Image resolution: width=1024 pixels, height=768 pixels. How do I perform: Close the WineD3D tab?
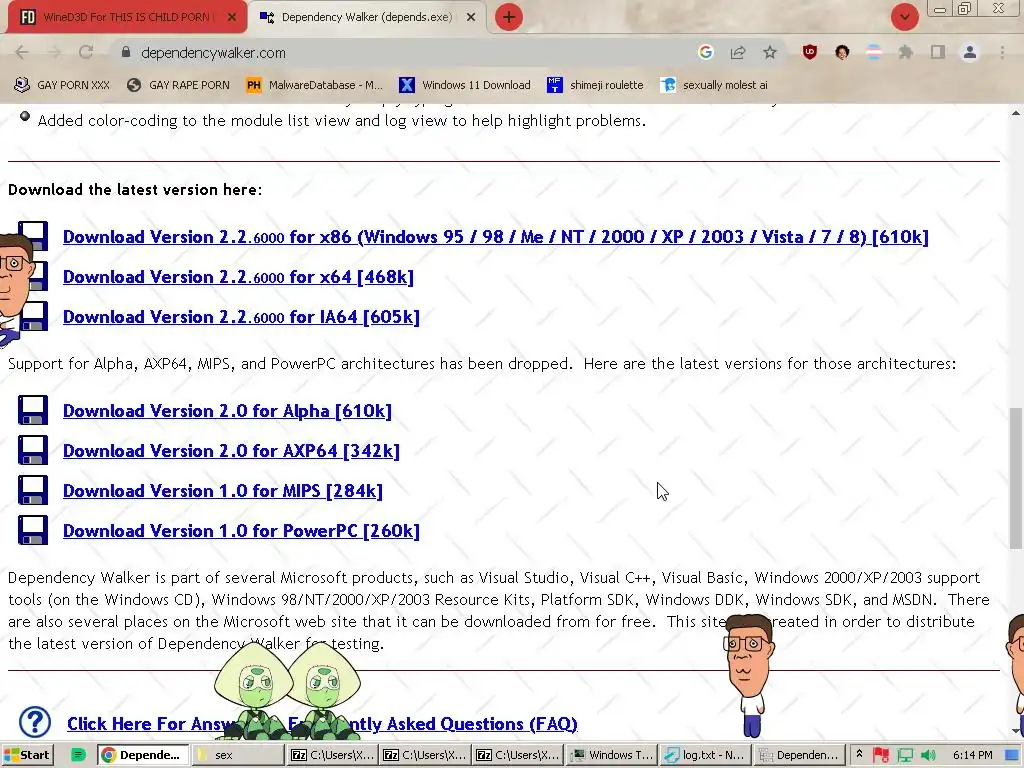pyautogui.click(x=231, y=18)
